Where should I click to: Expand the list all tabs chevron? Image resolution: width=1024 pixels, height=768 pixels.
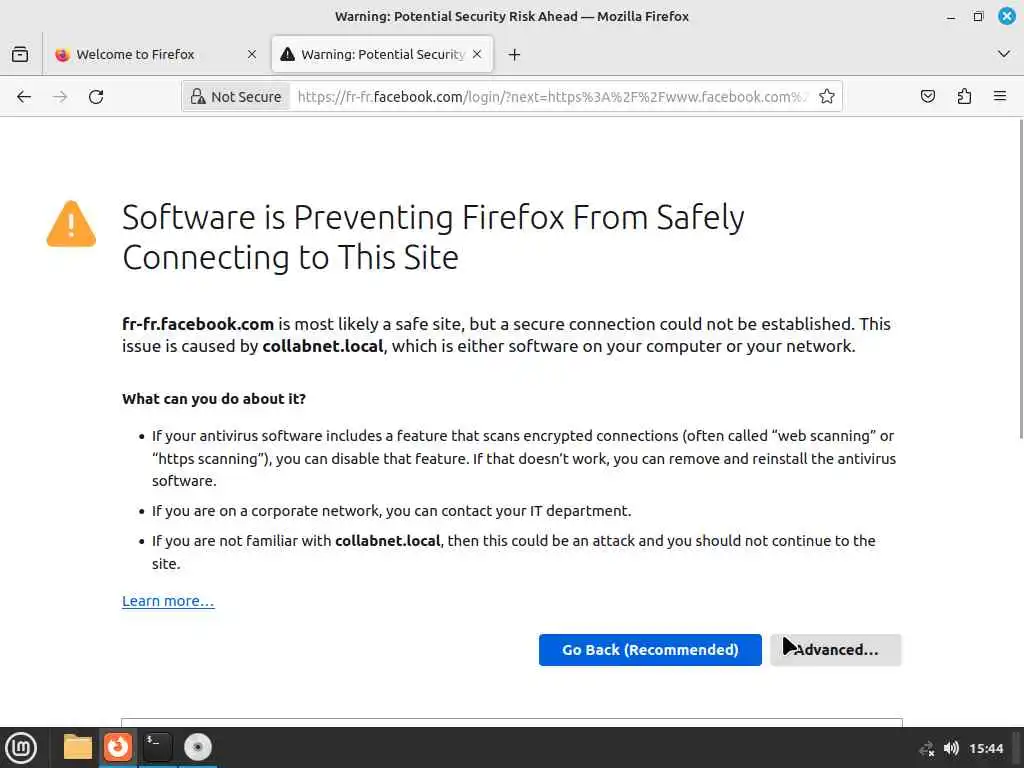coord(1004,54)
